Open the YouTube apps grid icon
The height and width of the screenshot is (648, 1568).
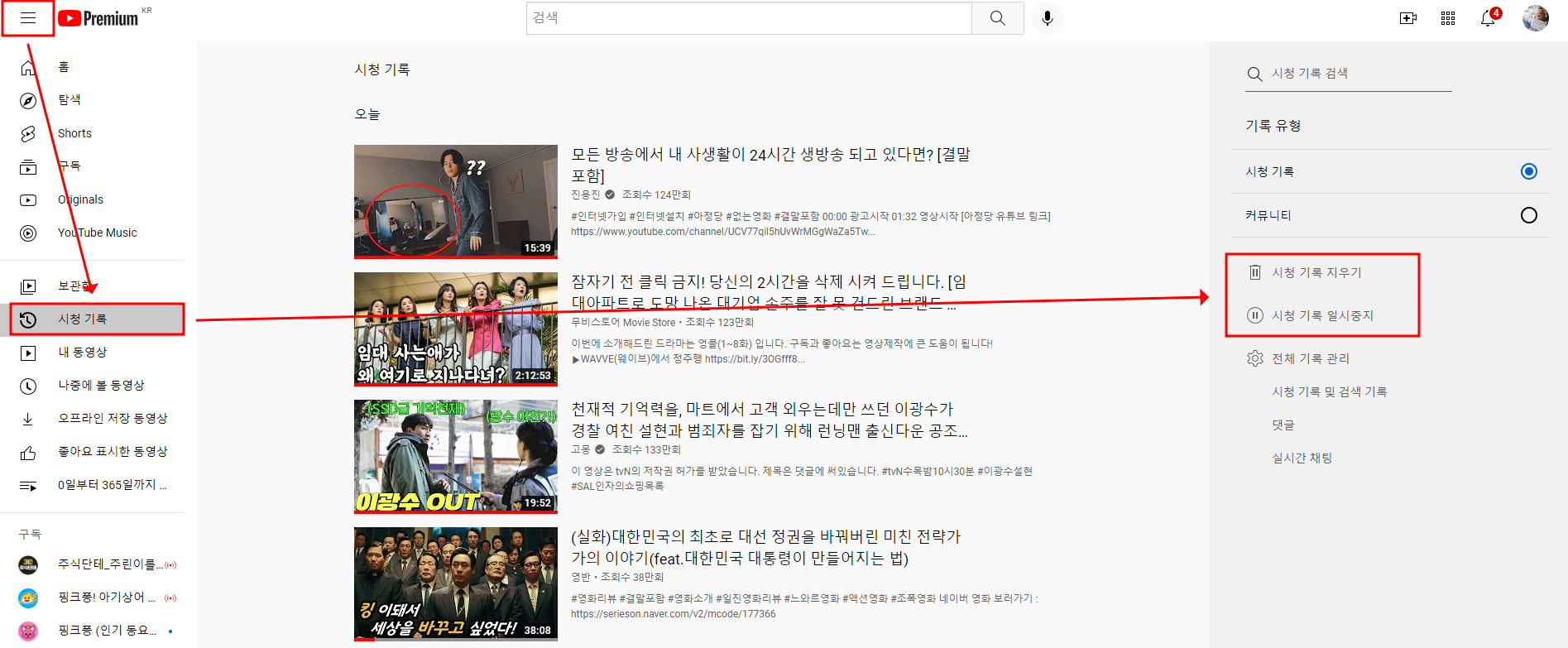1448,18
